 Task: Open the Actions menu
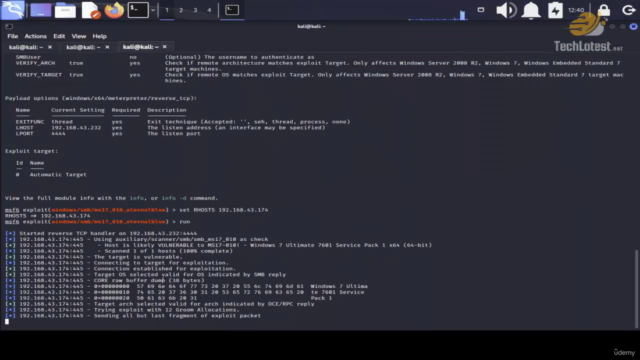coord(36,36)
